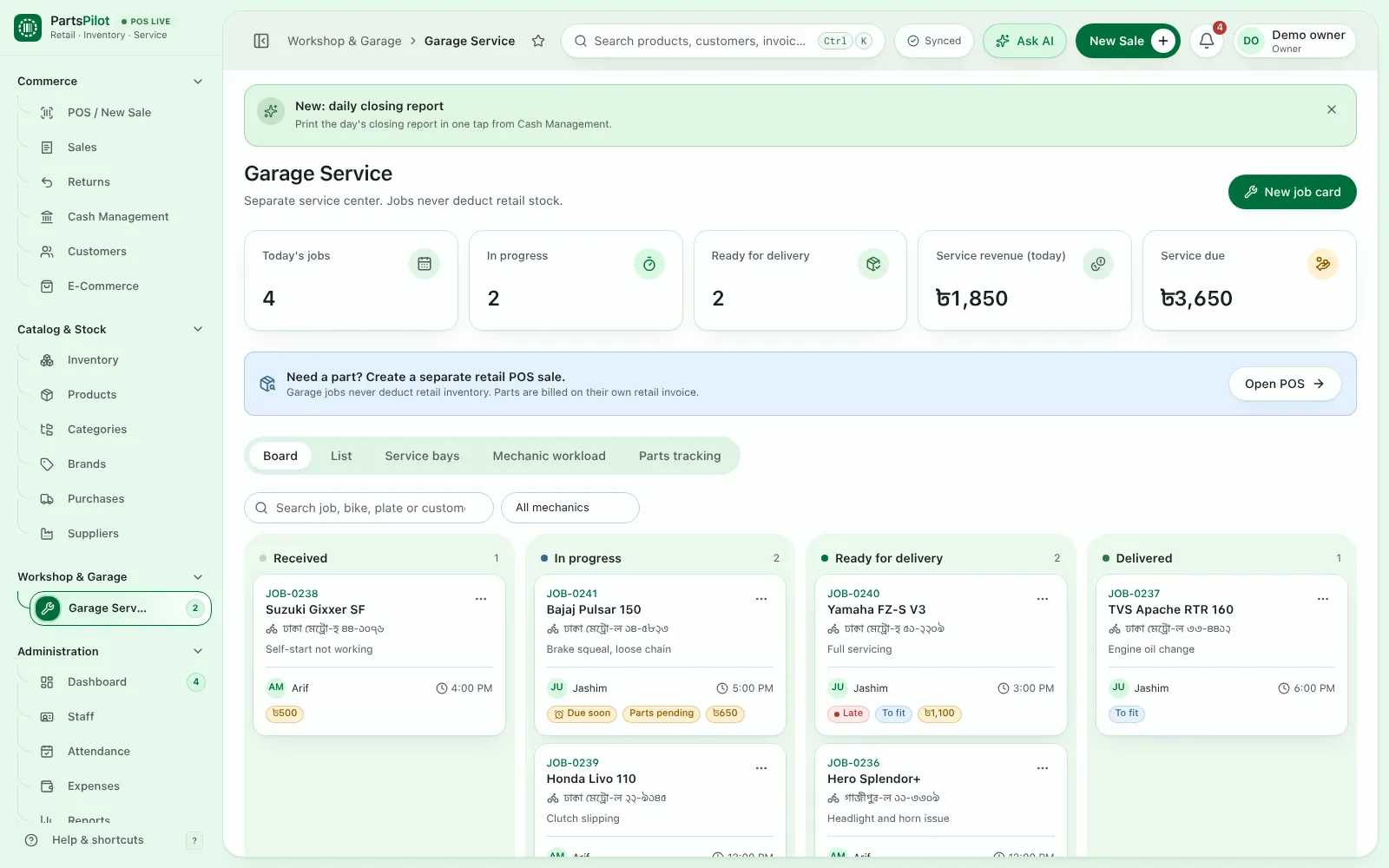This screenshot has width=1389, height=868.
Task: Click the PartsPilot logo icon
Action: 28,28
